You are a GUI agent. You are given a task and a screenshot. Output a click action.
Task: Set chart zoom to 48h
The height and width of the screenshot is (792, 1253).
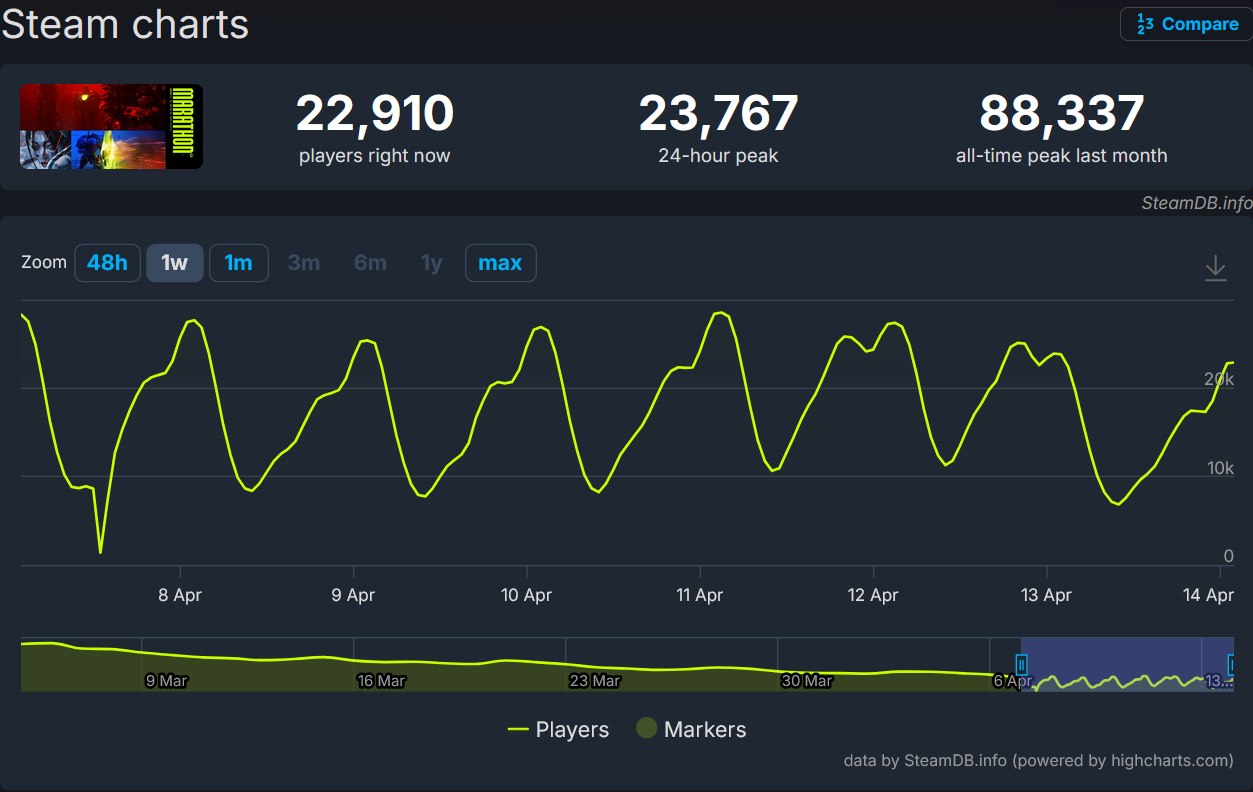coord(107,263)
